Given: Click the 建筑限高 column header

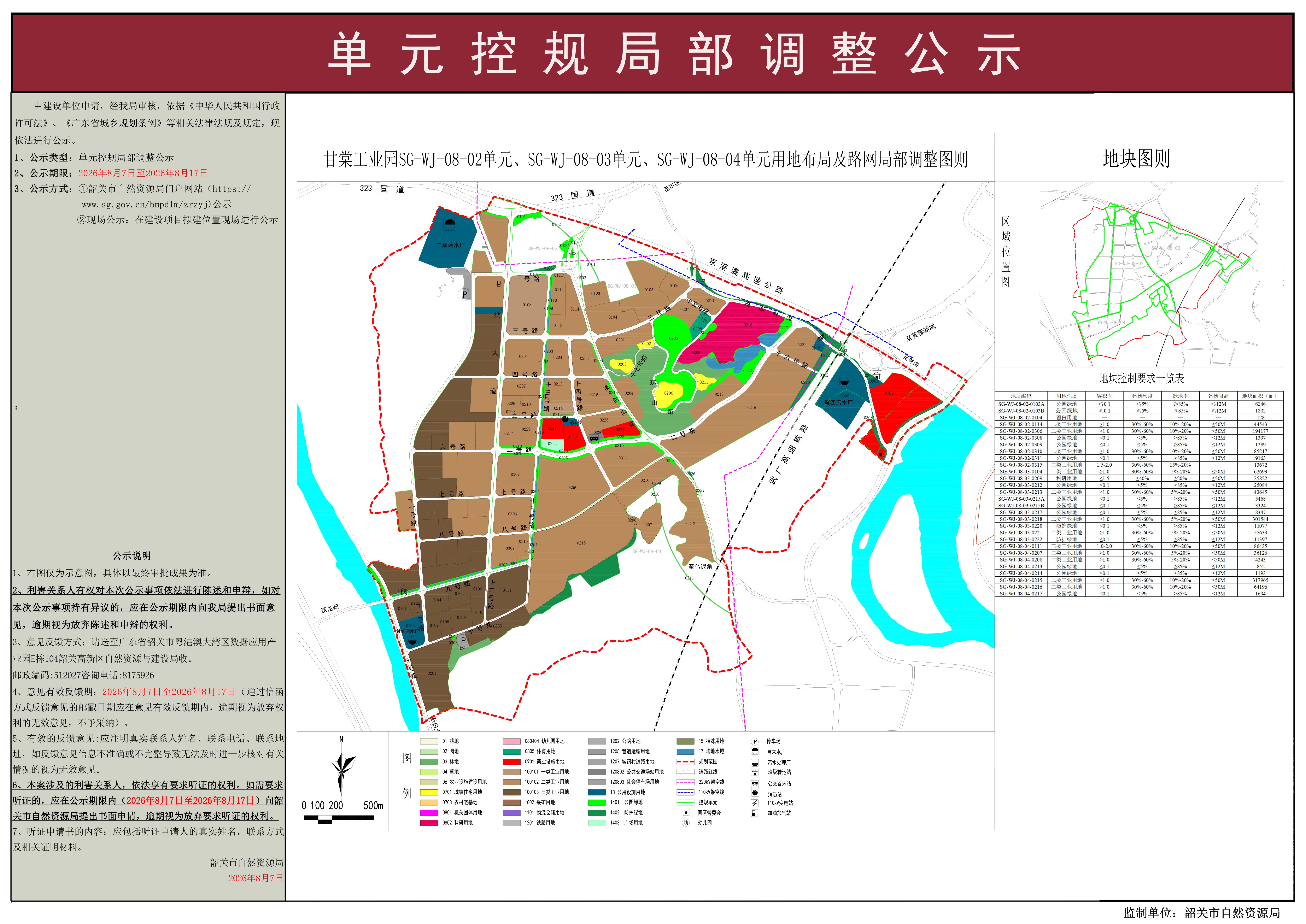Looking at the screenshot, I should click(x=1218, y=396).
